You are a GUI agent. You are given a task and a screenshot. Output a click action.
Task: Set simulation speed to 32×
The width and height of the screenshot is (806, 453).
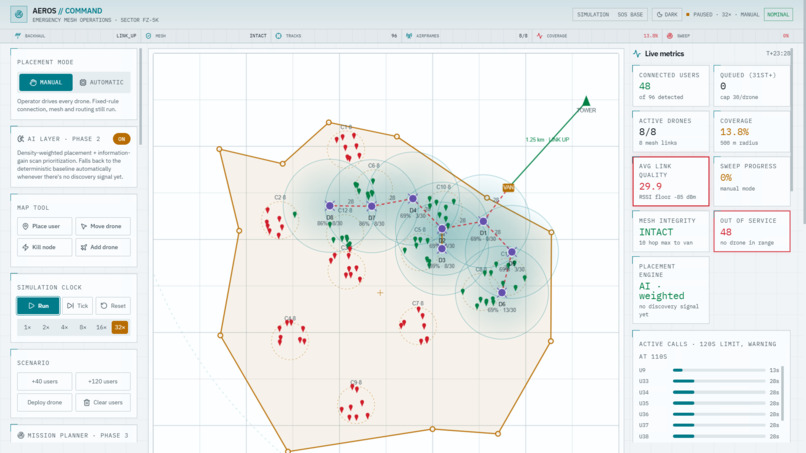[x=120, y=328]
